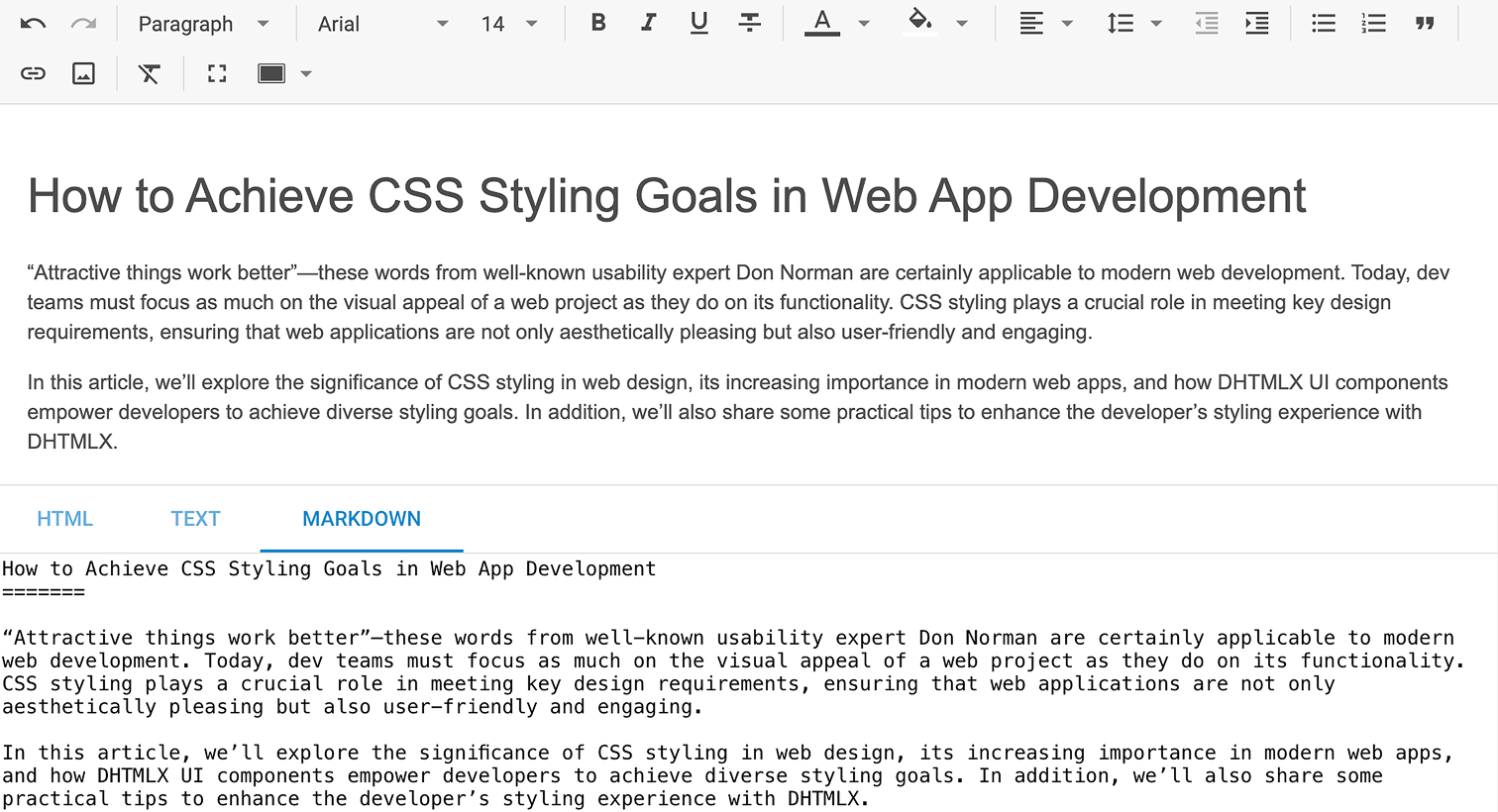Switch to the TEXT tab
The image size is (1498, 812).
pos(195,519)
